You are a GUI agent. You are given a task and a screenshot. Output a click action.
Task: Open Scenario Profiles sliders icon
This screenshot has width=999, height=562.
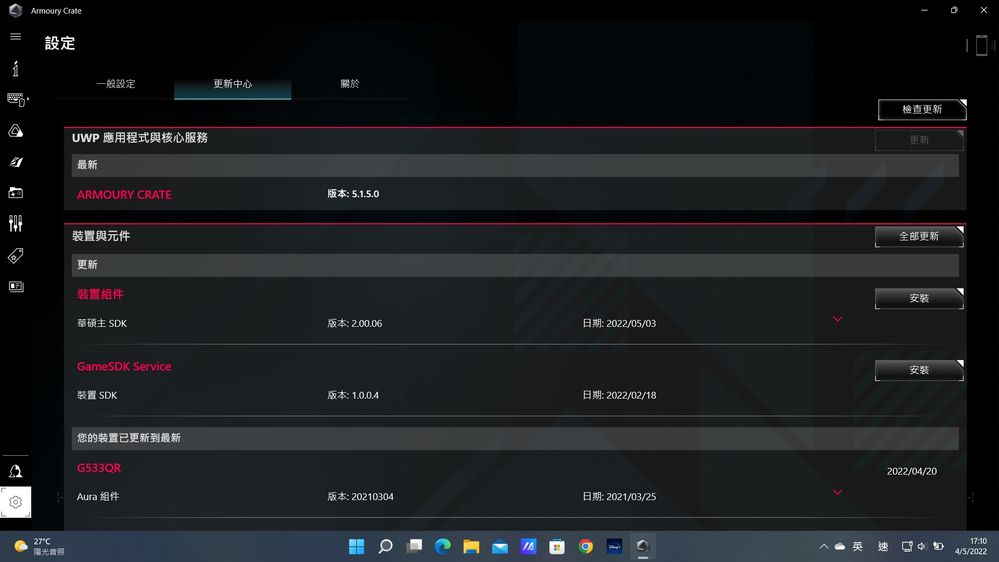(15, 224)
